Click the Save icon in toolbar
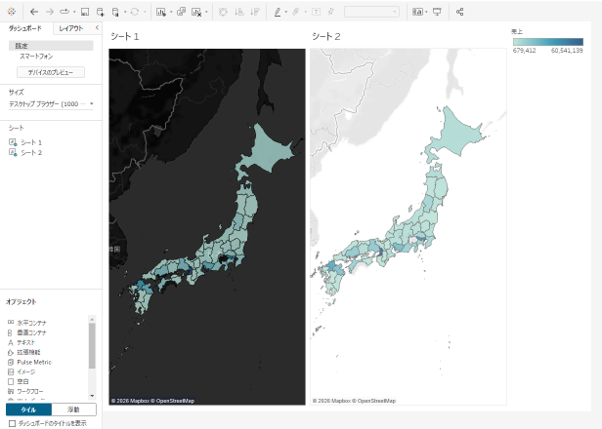This screenshot has width=602, height=429. coord(85,12)
